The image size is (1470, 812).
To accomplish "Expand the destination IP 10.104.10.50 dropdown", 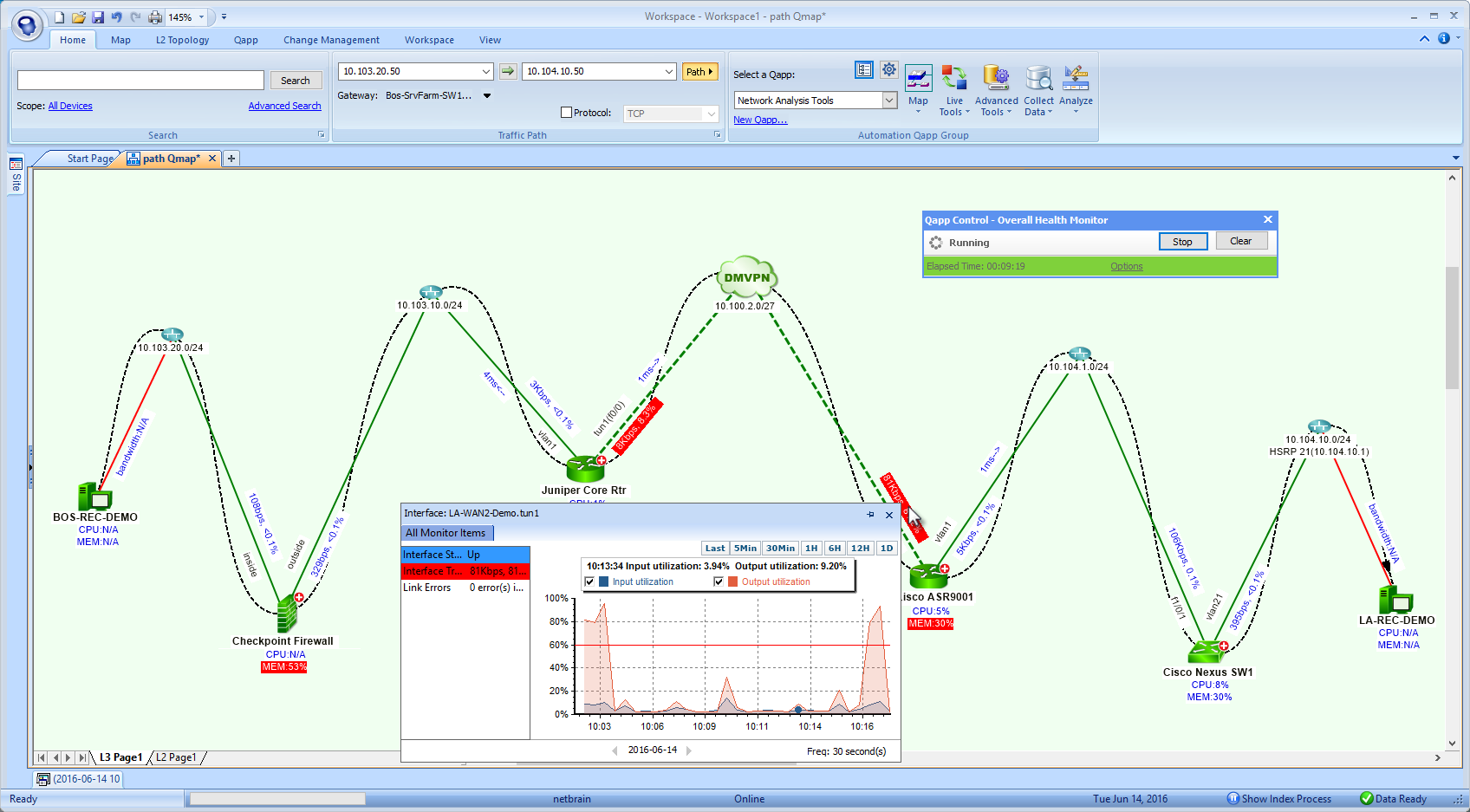I will (669, 72).
